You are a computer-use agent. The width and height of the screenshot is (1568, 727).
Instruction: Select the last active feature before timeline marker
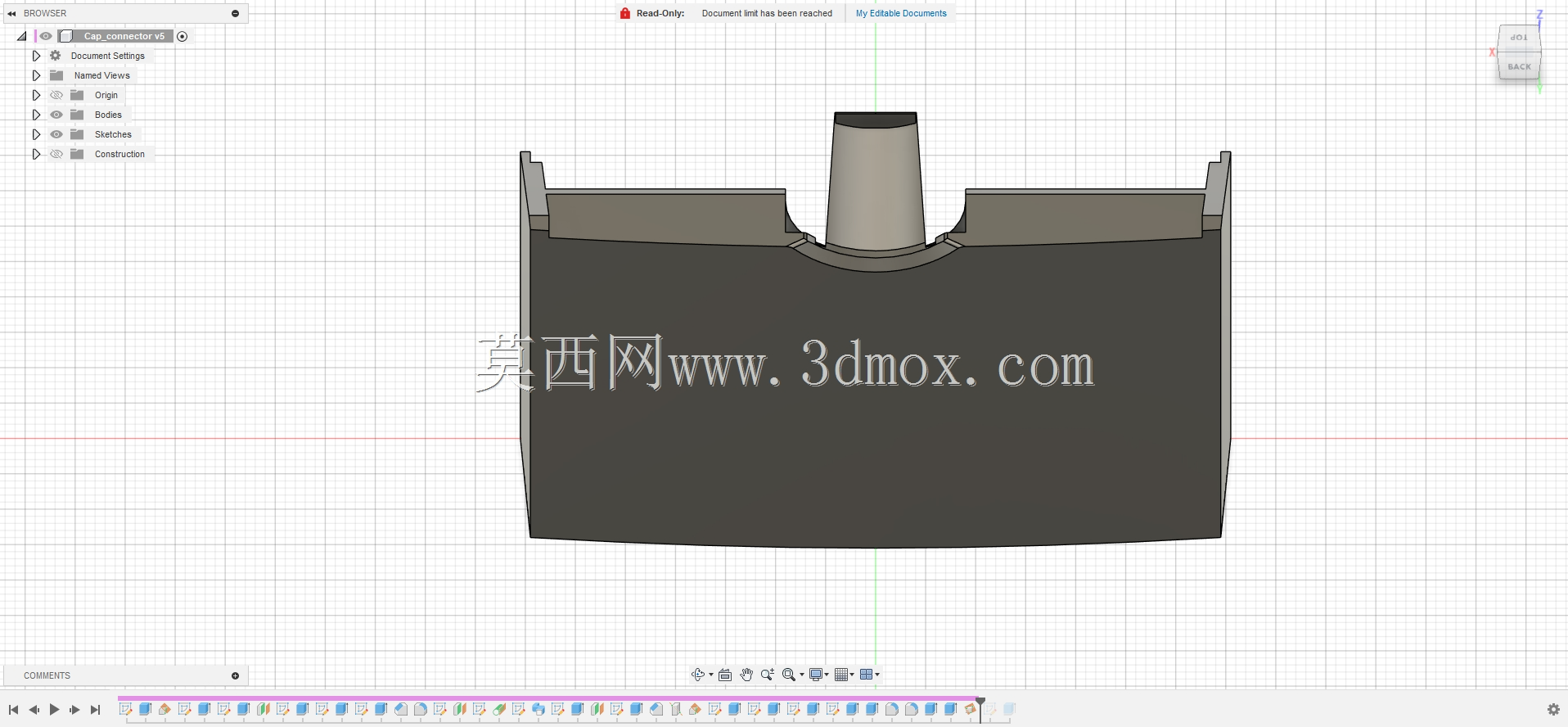coord(970,709)
